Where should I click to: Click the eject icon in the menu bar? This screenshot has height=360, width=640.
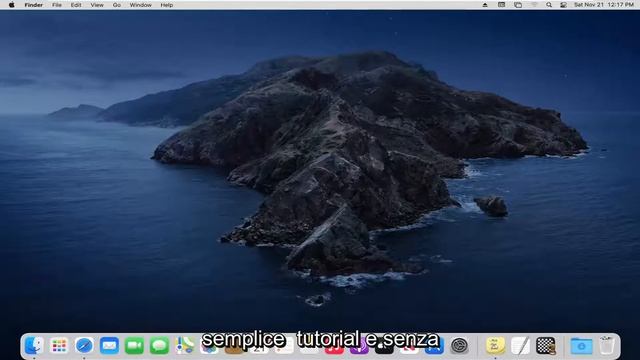(x=485, y=5)
